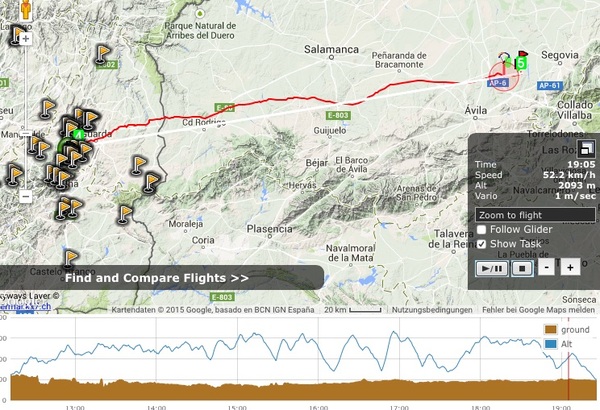The height and width of the screenshot is (410, 600).
Task: Collapse the flight info panel icon
Action: (585, 149)
